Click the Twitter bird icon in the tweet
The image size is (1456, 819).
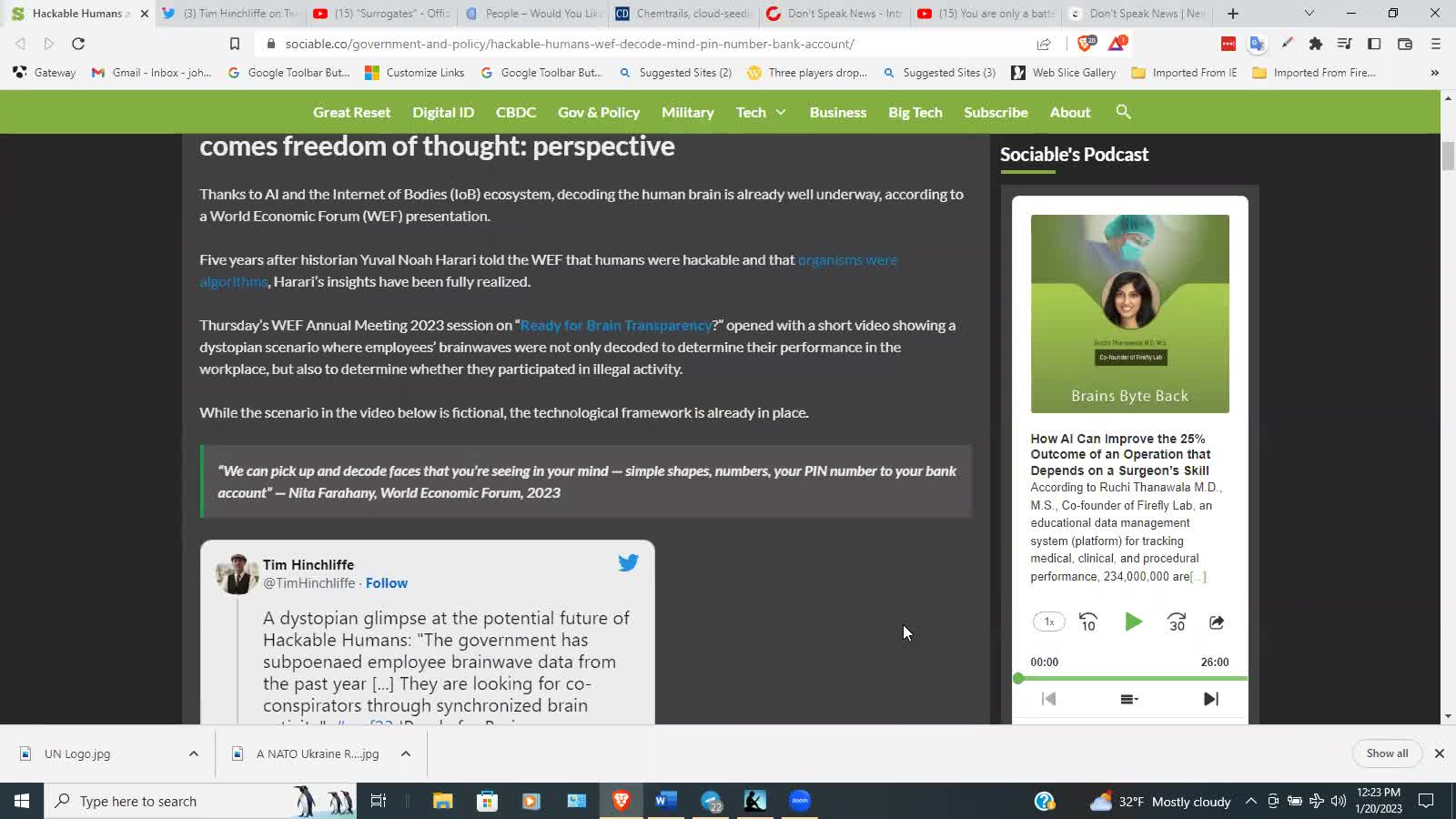point(628,563)
